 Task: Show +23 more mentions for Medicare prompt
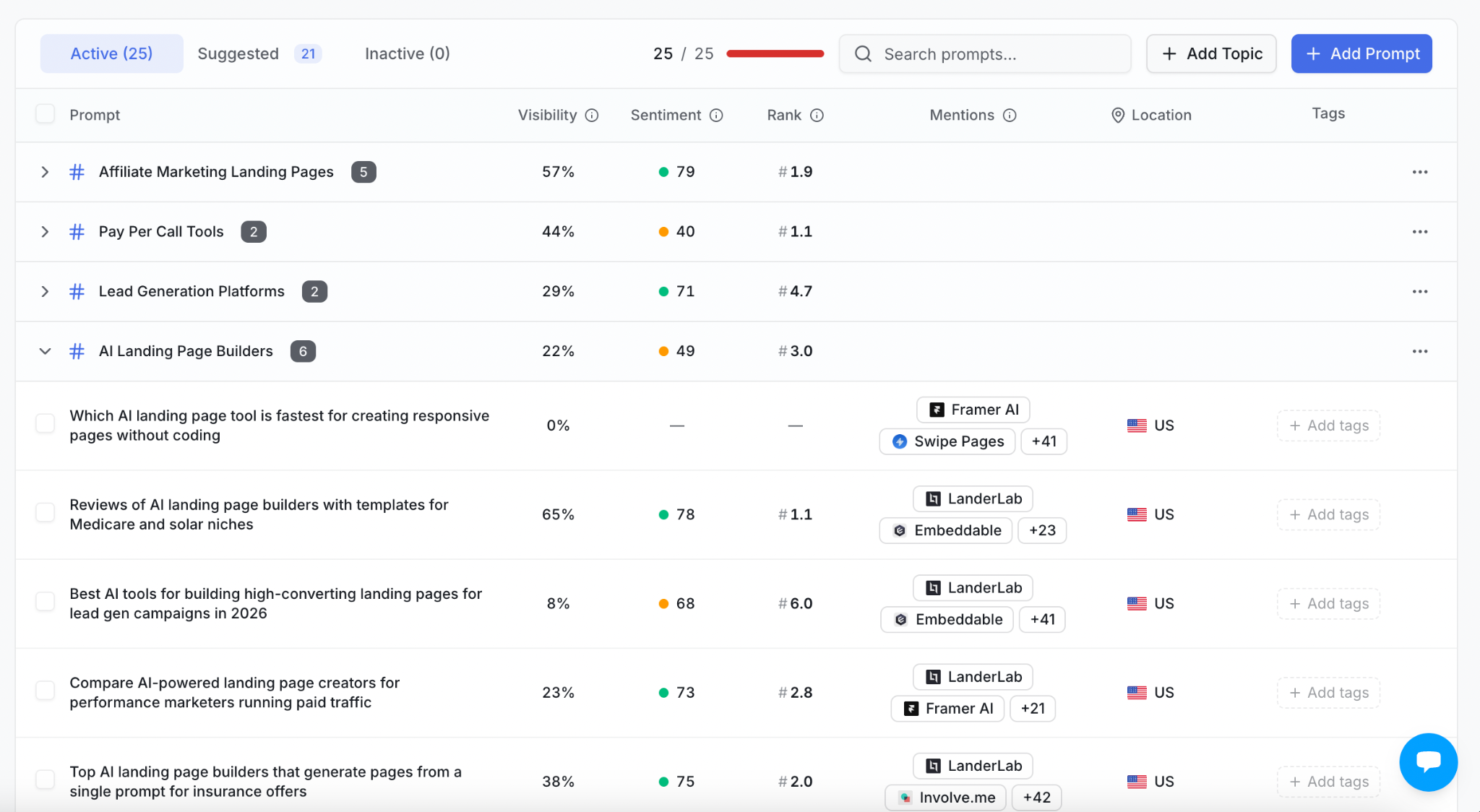[1042, 531]
